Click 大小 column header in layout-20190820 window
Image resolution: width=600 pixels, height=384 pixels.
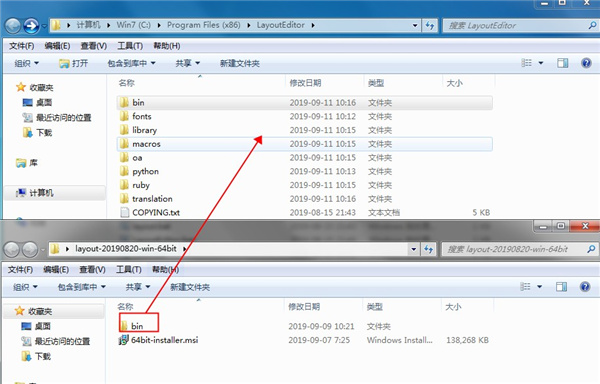coord(453,307)
